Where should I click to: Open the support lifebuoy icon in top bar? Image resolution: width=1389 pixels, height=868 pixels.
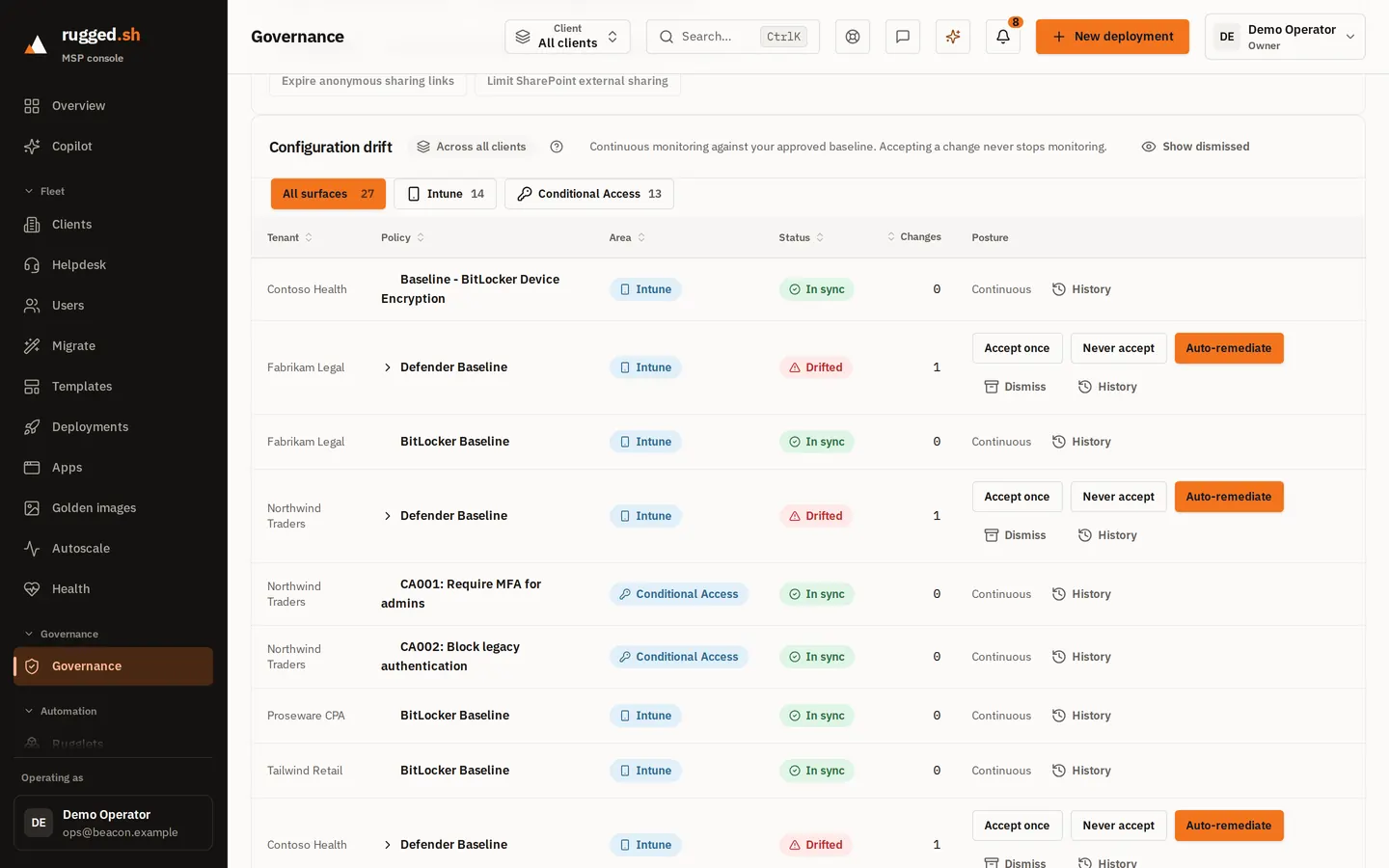[x=852, y=37]
